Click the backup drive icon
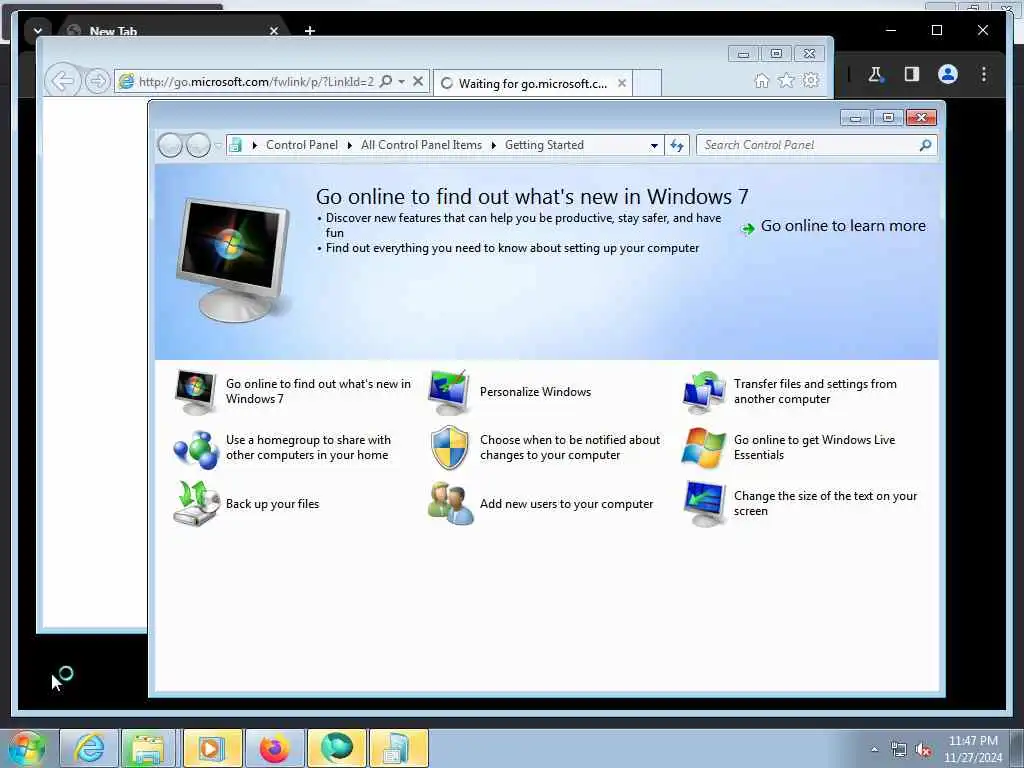Viewport: 1024px width, 768px height. [x=196, y=504]
